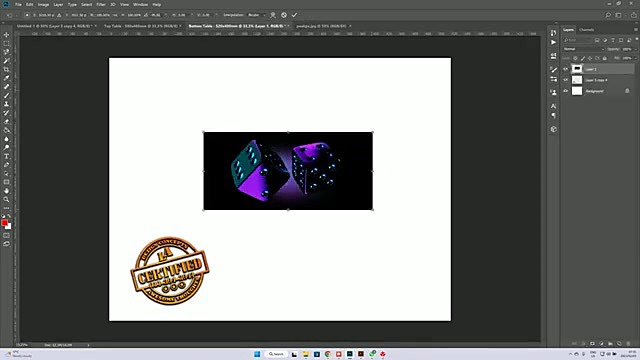Viewport: 640px width, 360px height.
Task: Open the File menu
Action: [18, 4]
